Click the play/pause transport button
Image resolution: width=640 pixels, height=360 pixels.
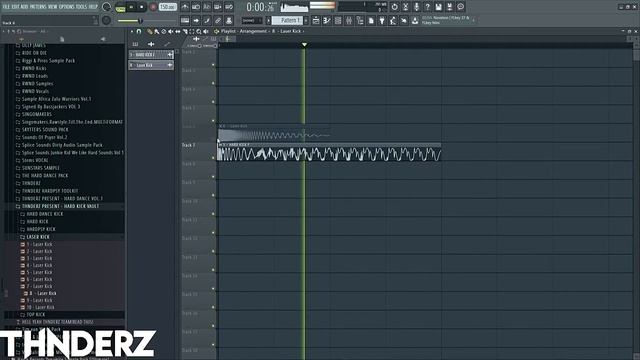tap(131, 7)
